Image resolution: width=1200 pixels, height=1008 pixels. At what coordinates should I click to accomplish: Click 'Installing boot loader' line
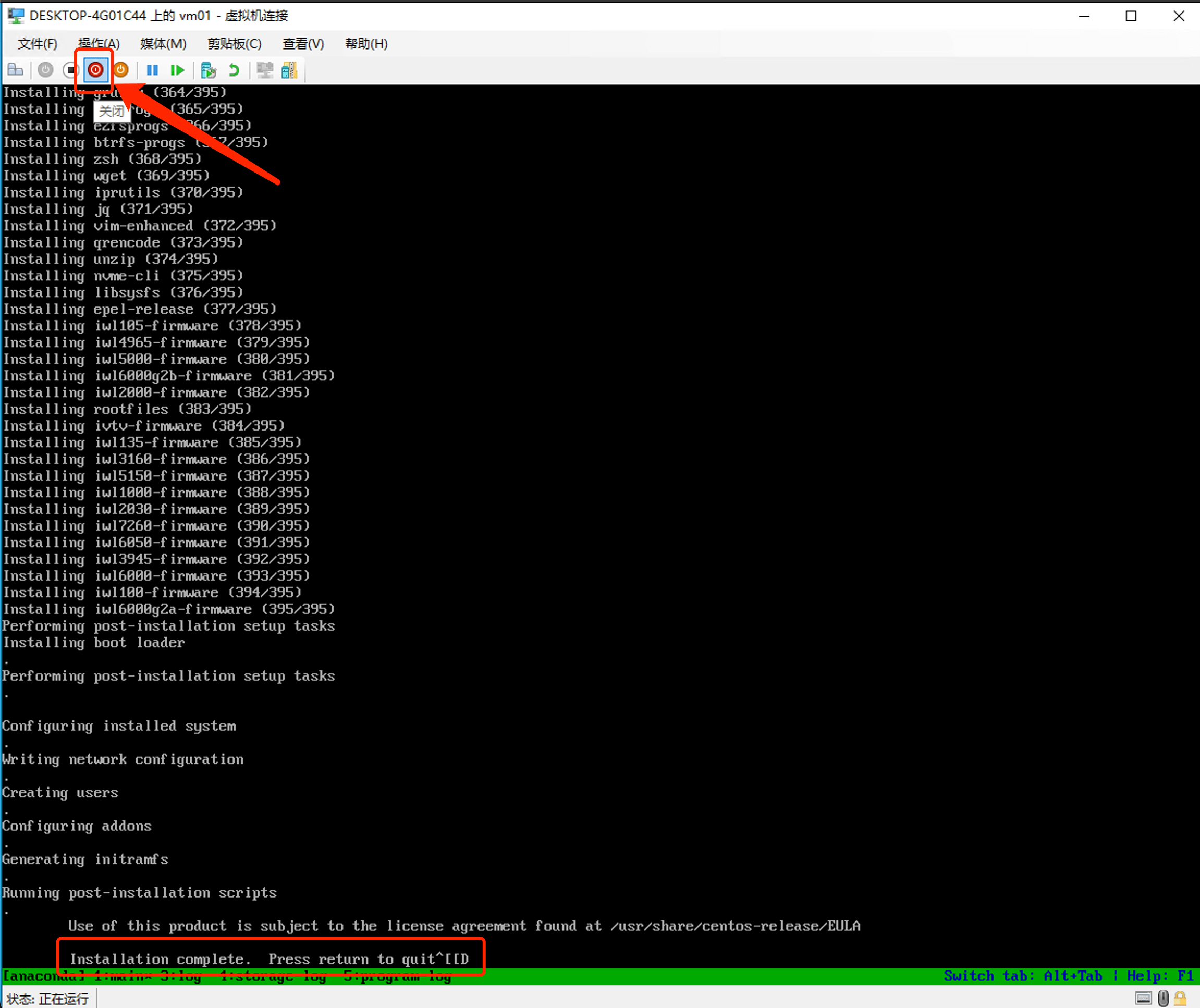(x=94, y=642)
